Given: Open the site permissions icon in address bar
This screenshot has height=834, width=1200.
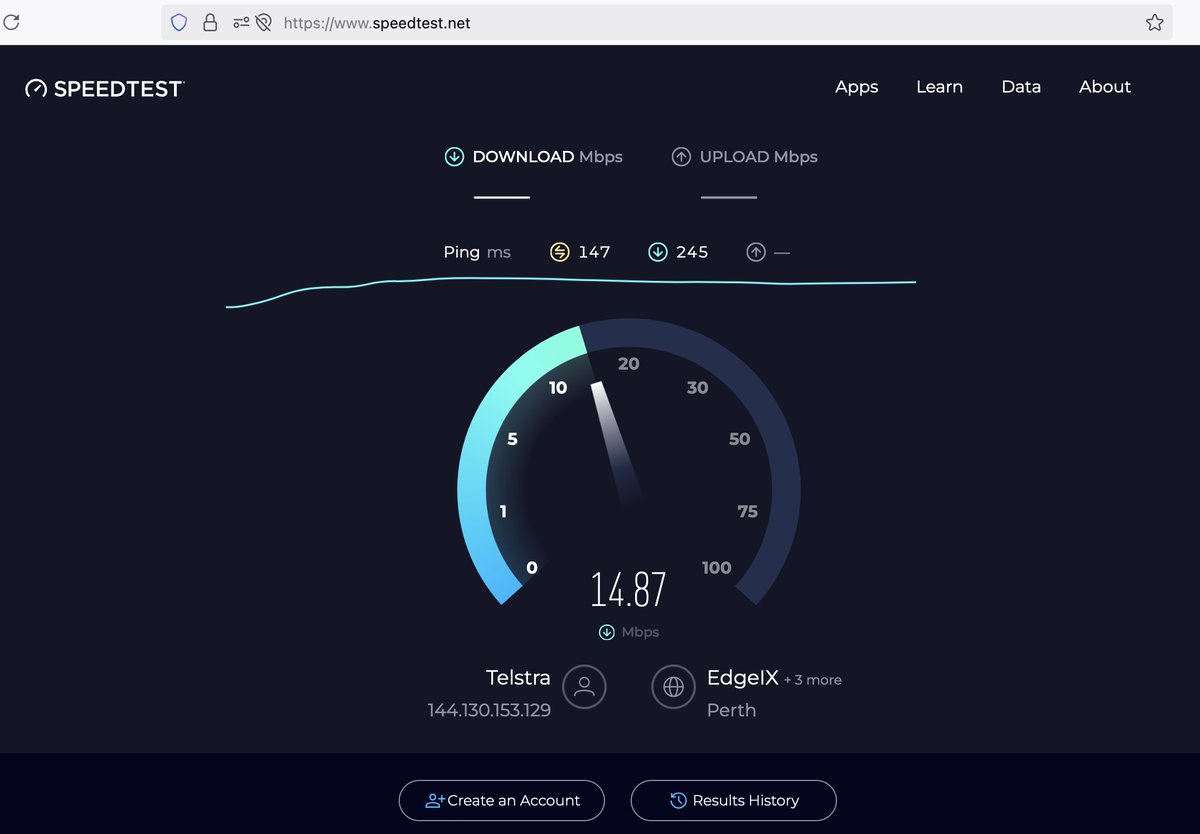Looking at the screenshot, I should (x=241, y=22).
